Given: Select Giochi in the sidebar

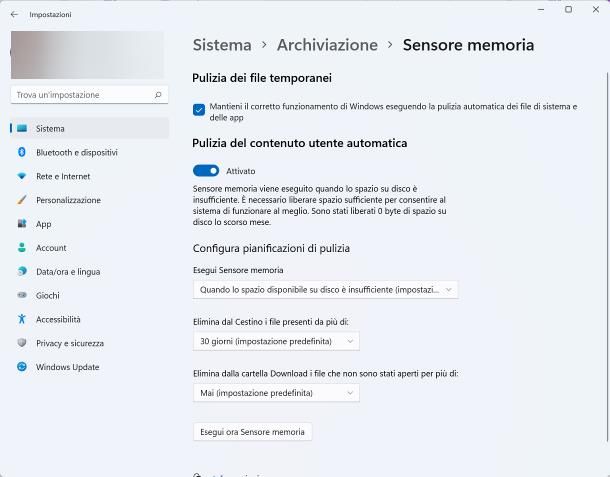Looking at the screenshot, I should 49,295.
